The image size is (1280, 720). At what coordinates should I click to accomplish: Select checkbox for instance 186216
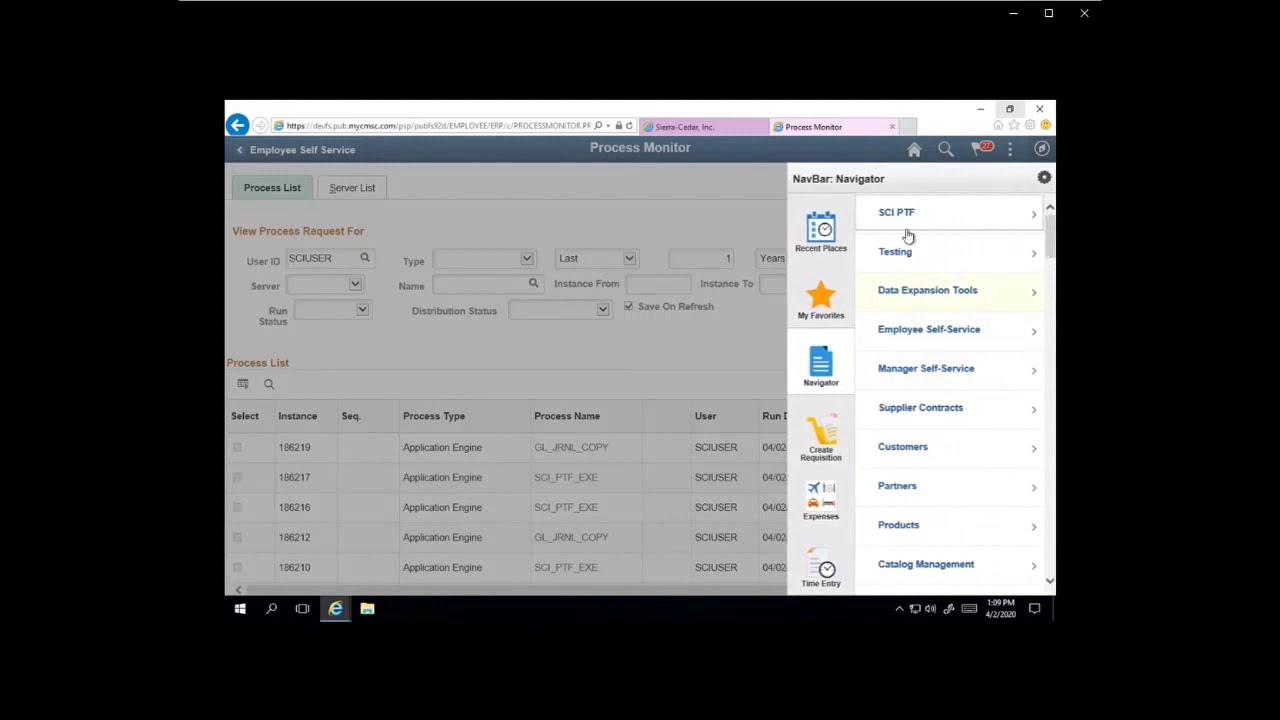click(237, 507)
